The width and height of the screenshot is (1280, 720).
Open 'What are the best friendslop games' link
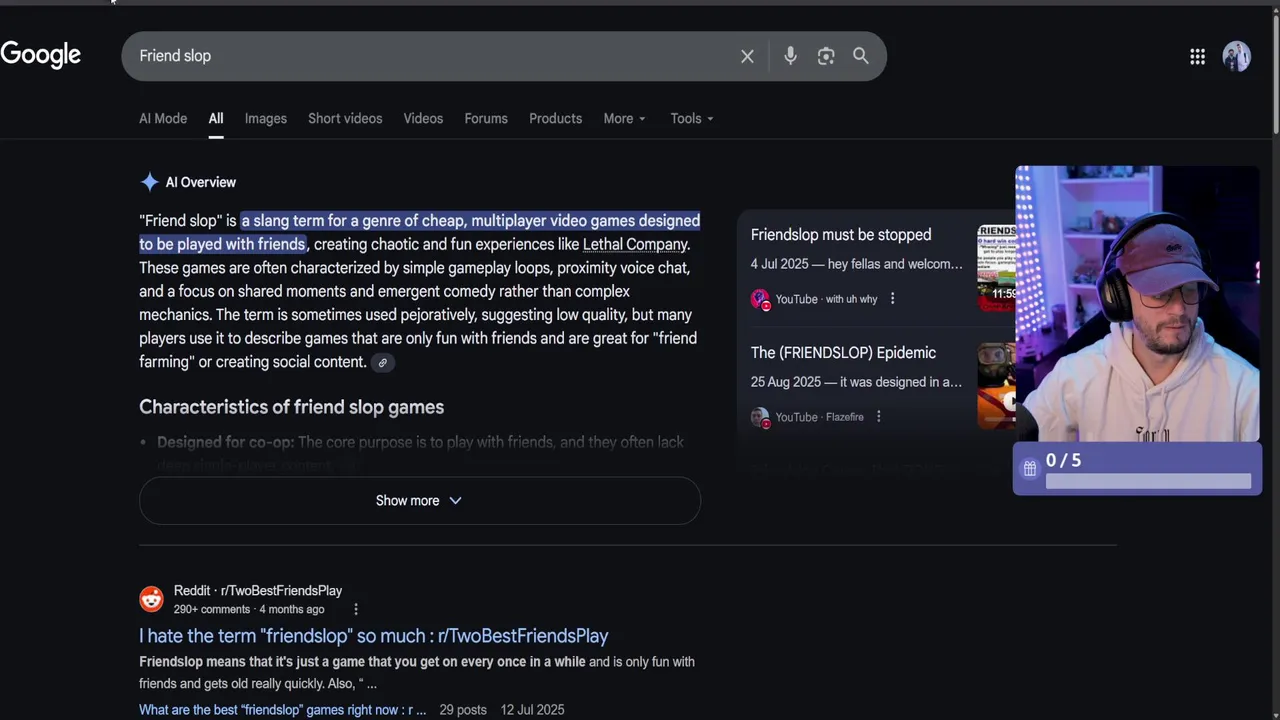click(282, 710)
